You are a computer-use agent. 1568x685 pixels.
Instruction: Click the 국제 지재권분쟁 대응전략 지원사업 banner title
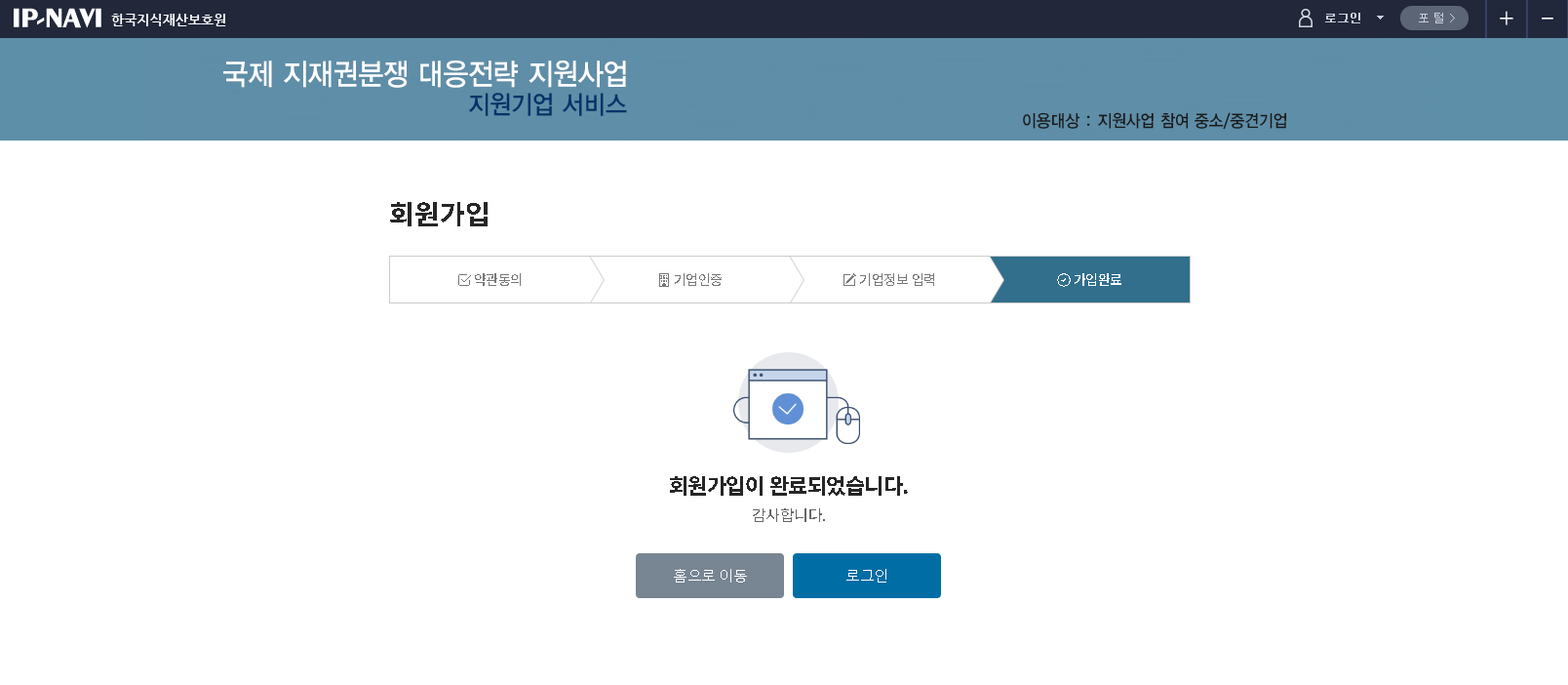click(425, 73)
